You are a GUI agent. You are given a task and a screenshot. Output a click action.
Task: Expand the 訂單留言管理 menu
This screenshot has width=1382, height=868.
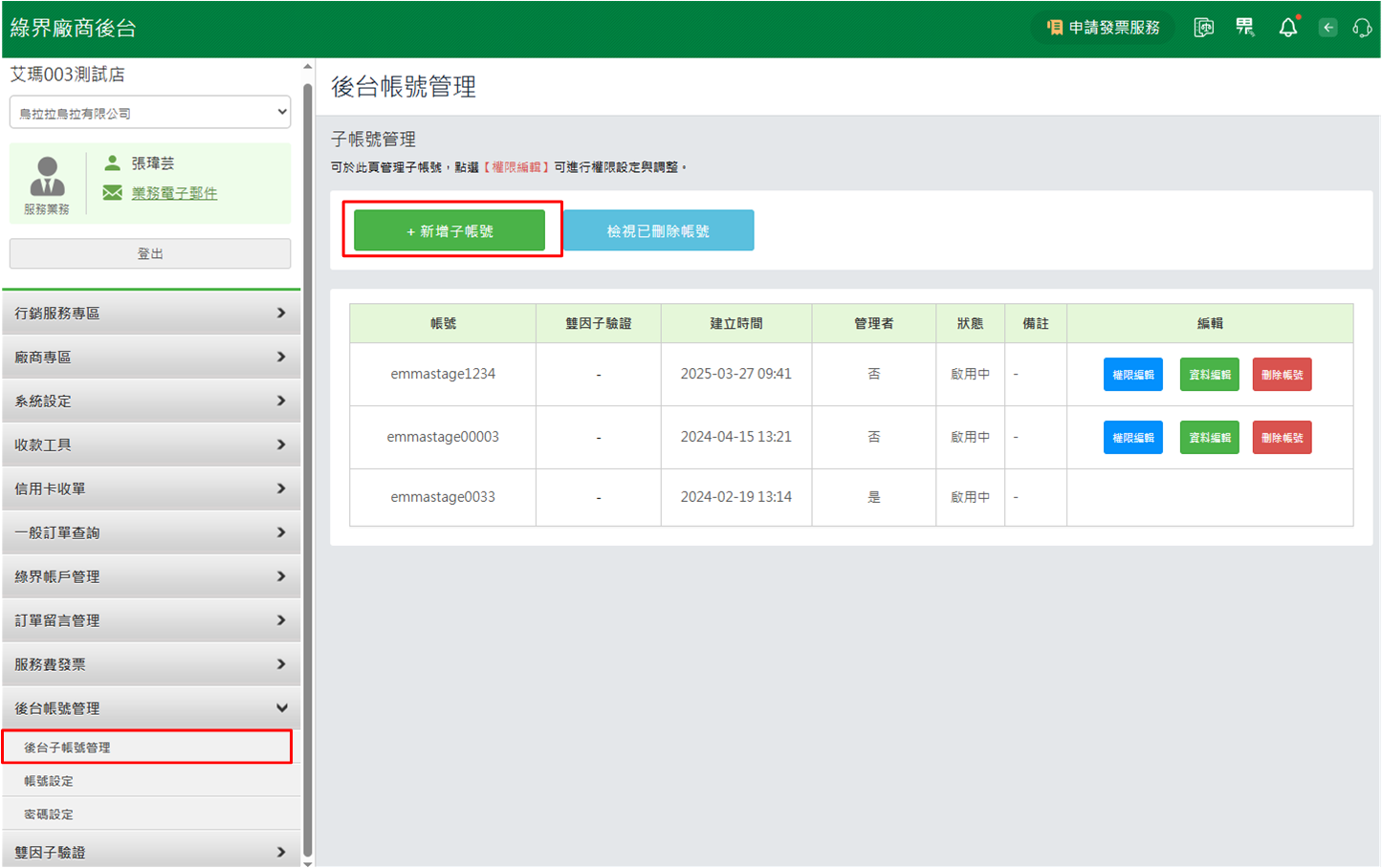click(151, 621)
